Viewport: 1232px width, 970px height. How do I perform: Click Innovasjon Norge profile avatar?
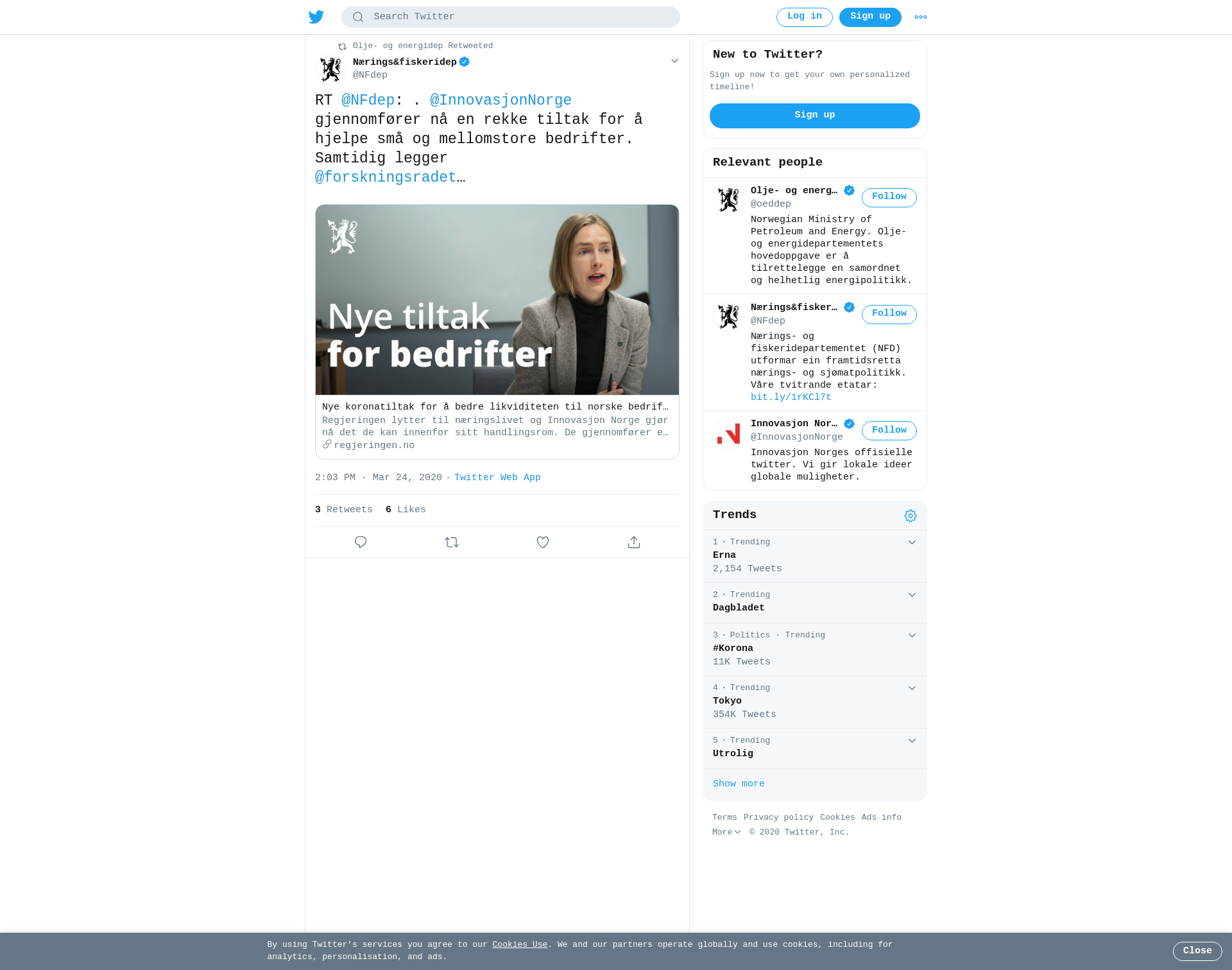click(729, 435)
